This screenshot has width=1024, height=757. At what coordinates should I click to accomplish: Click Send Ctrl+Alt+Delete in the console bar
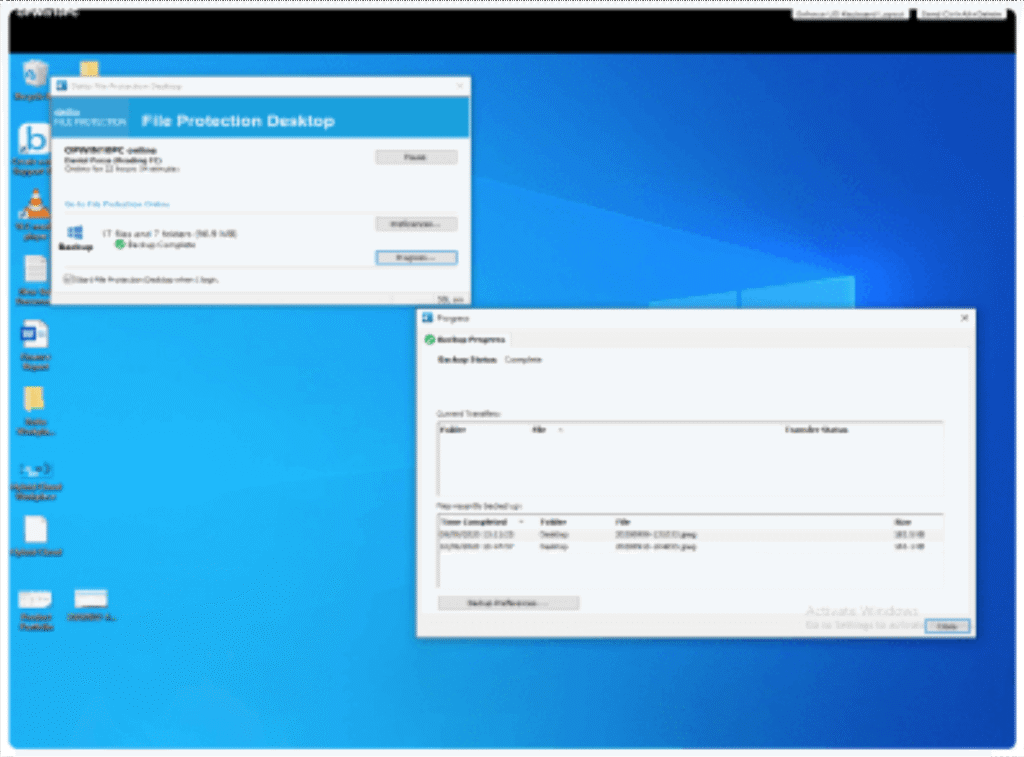click(x=961, y=14)
